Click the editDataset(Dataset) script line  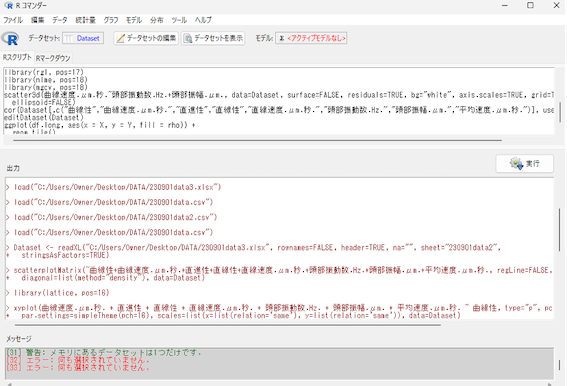44,118
